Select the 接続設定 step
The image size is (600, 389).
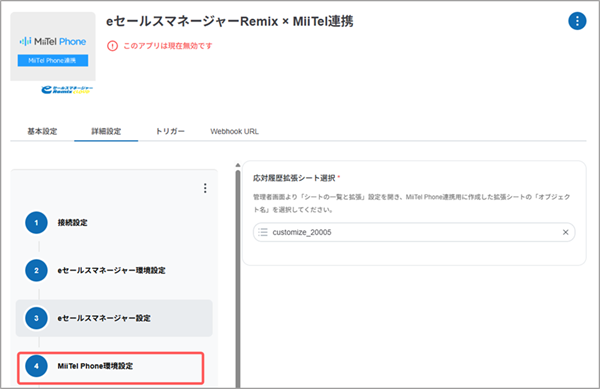pos(114,223)
